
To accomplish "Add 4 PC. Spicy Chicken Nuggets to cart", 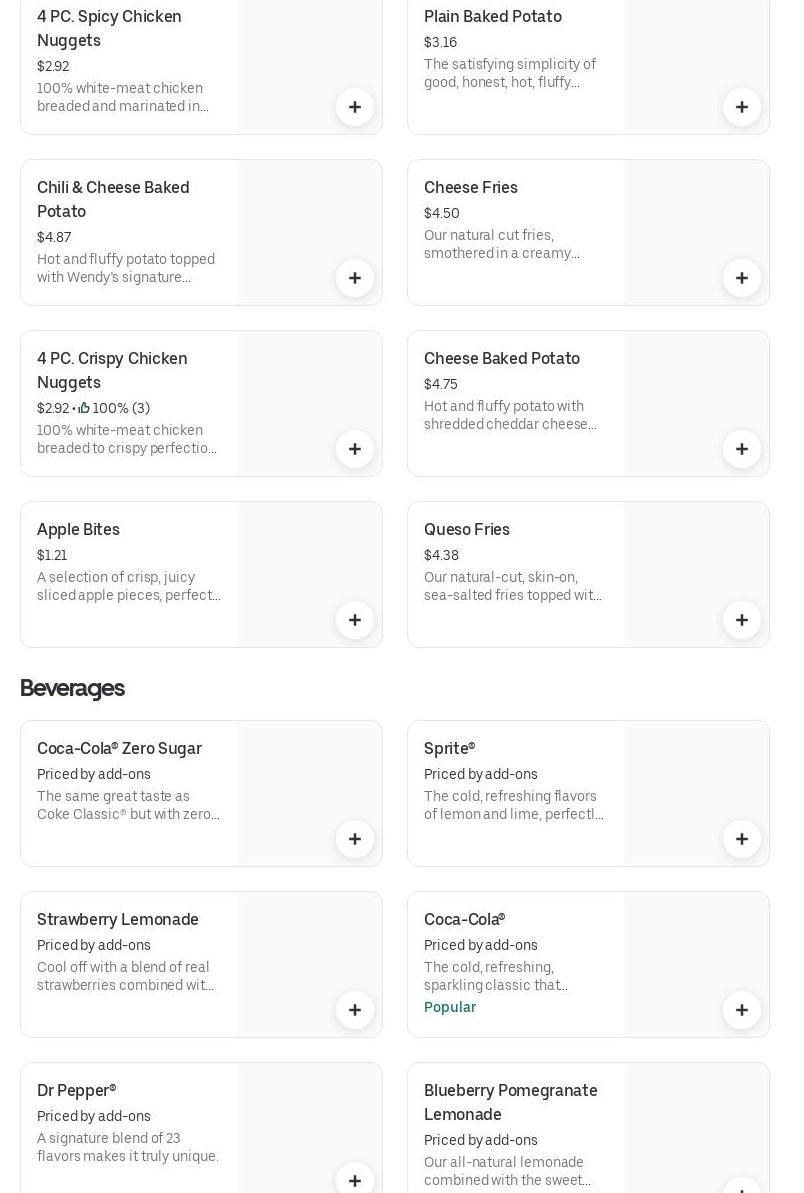I will (x=355, y=107).
